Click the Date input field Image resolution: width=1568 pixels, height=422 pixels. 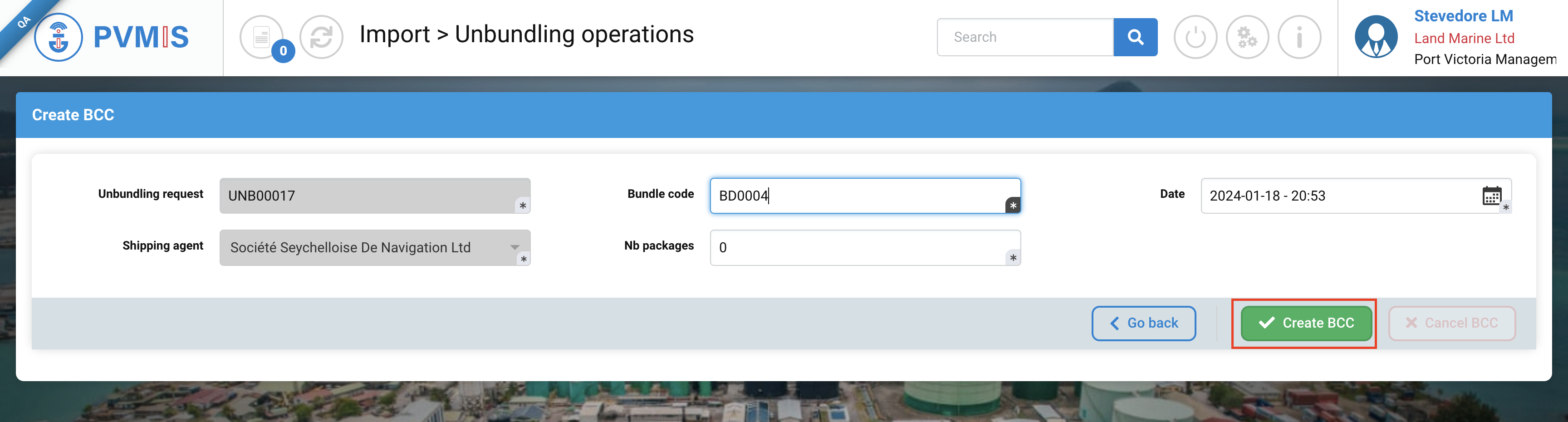tap(1339, 196)
